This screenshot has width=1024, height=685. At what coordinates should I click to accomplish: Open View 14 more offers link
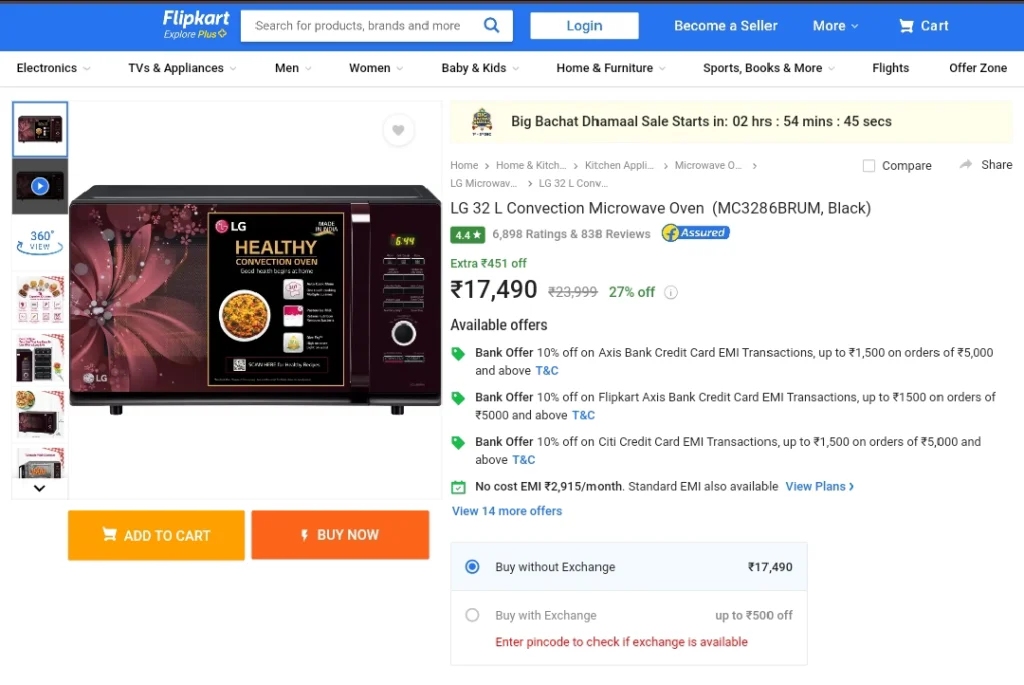click(507, 511)
